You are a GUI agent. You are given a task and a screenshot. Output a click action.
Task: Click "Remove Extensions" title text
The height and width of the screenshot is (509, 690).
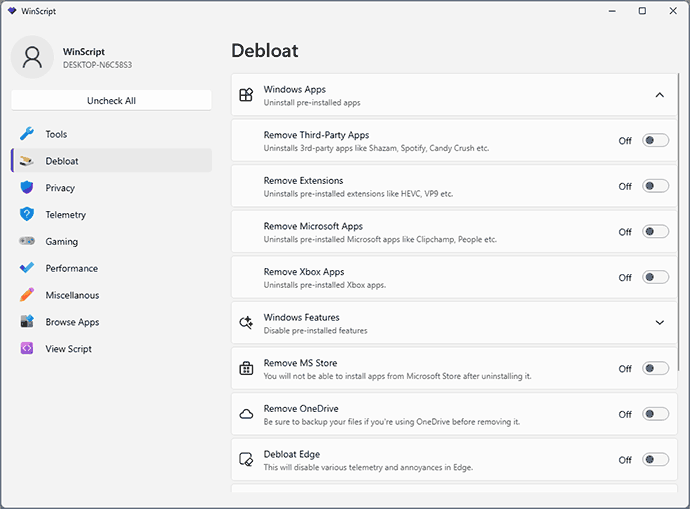tap(303, 180)
